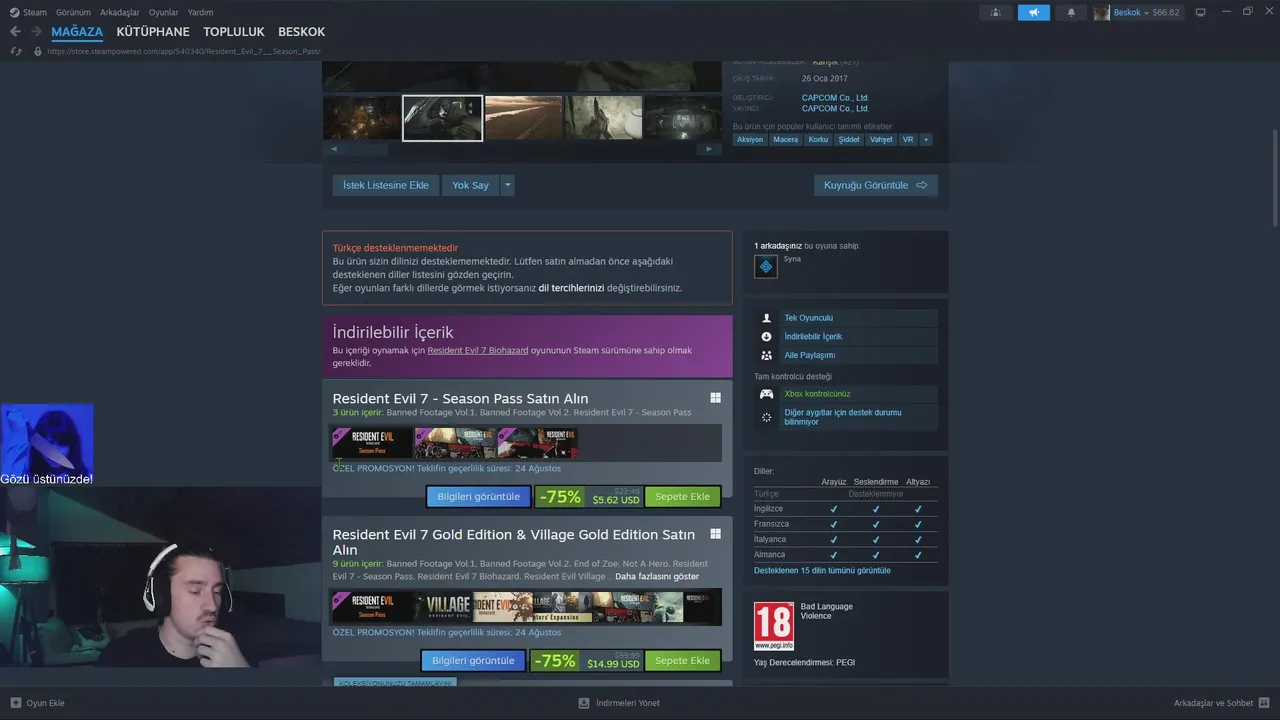
Task: Click the page's vertical scrollbar
Action: pos(1275,144)
